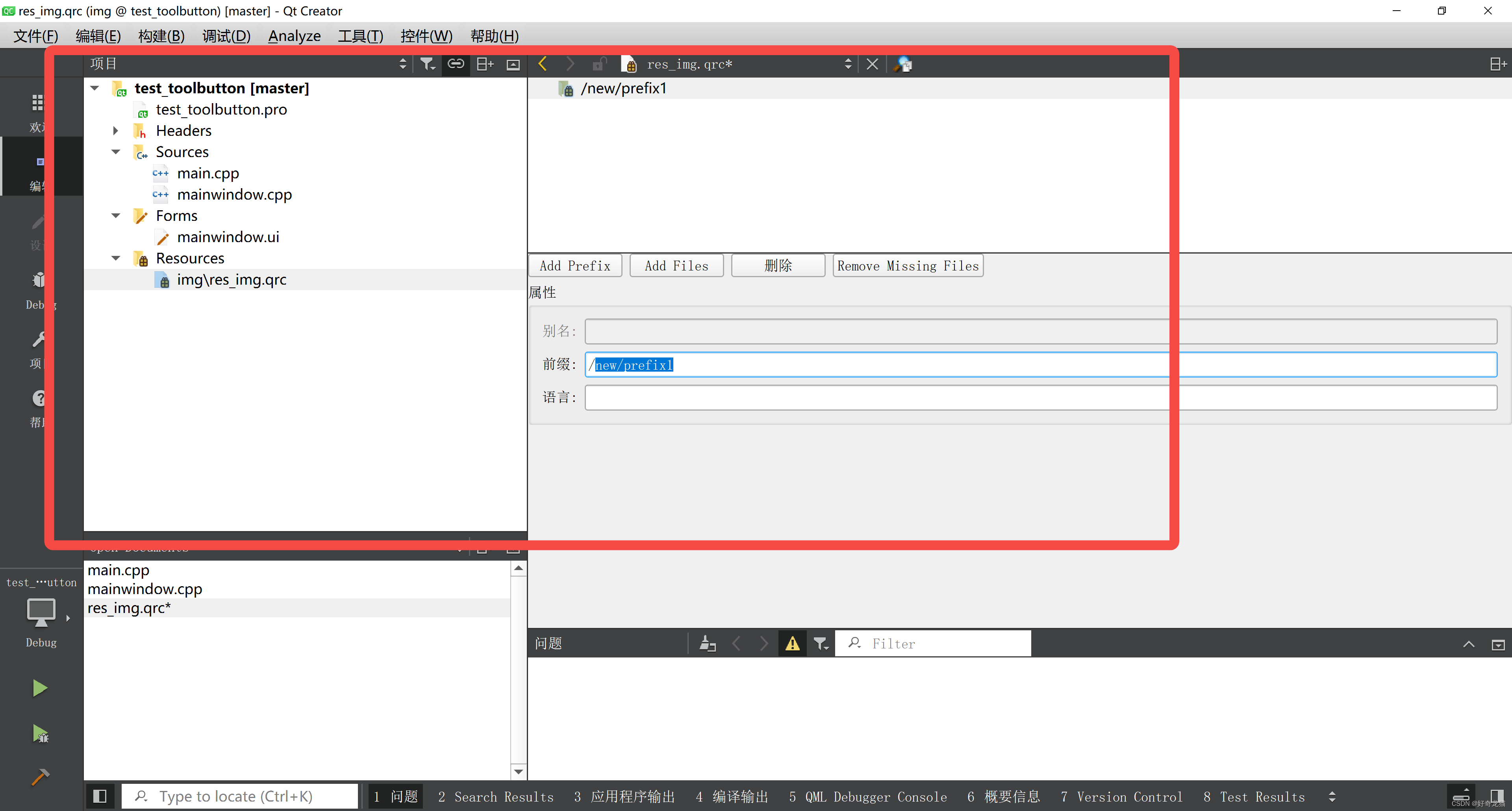This screenshot has height=811, width=1512.
Task: Close the project side panel icon
Action: (x=513, y=64)
